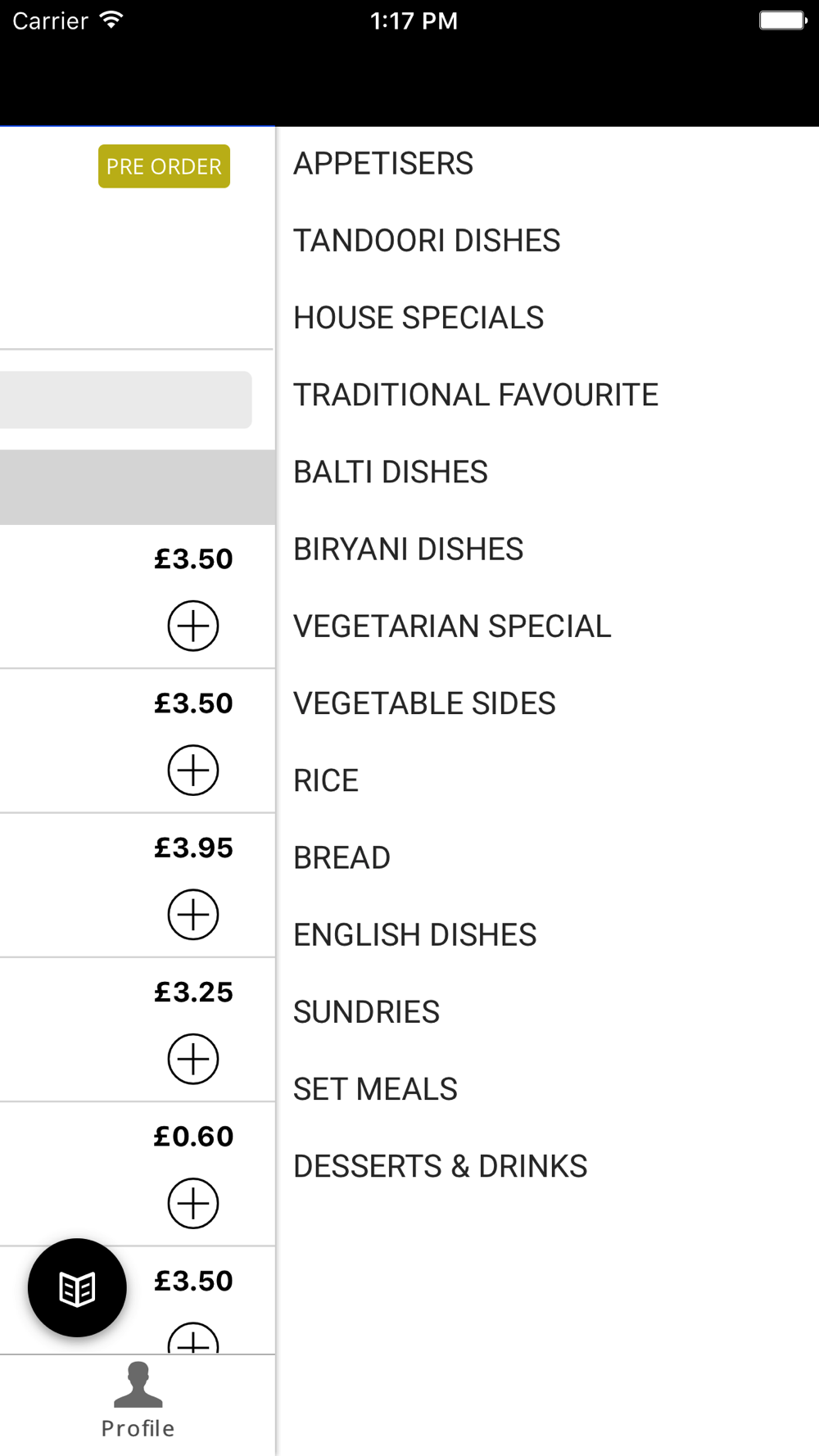Select BALTI DISHES category
819x1456 pixels.
(x=391, y=472)
